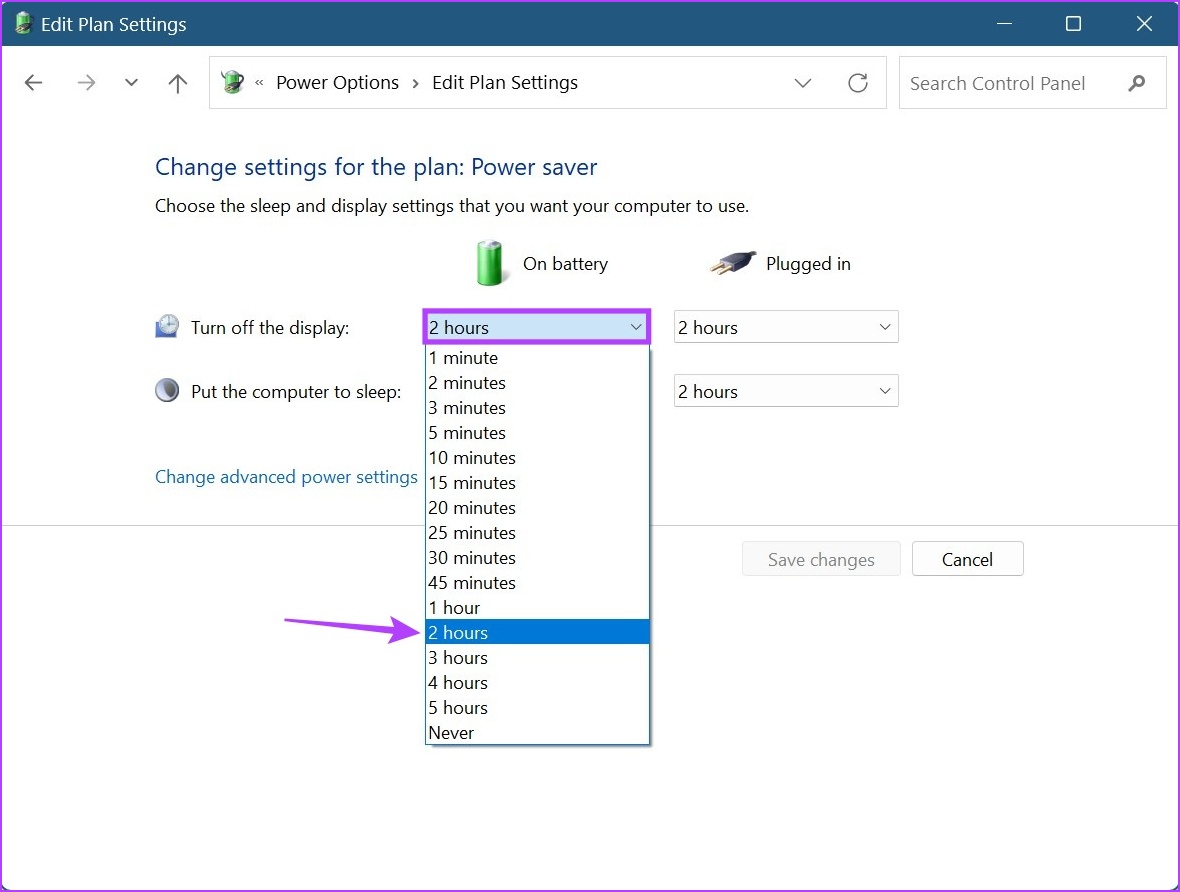Open recent locations chevron beside forward arrow
The height and width of the screenshot is (892, 1180).
(132, 83)
